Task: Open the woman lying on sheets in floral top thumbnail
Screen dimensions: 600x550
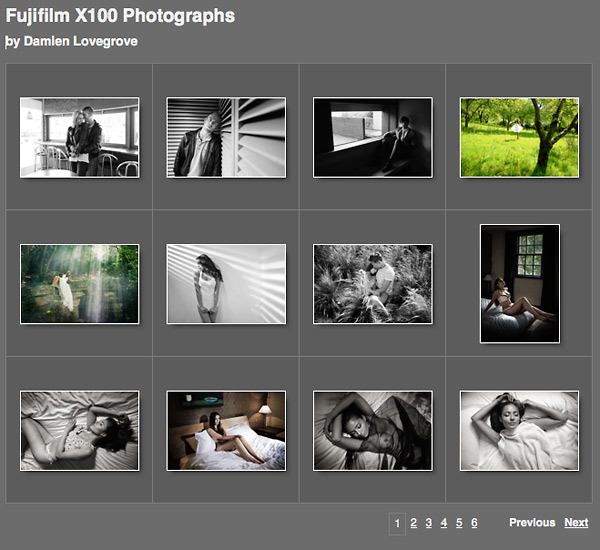Action: [x=80, y=431]
